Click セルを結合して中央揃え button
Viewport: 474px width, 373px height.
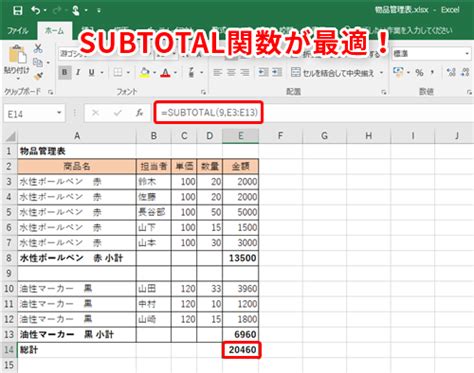point(333,72)
